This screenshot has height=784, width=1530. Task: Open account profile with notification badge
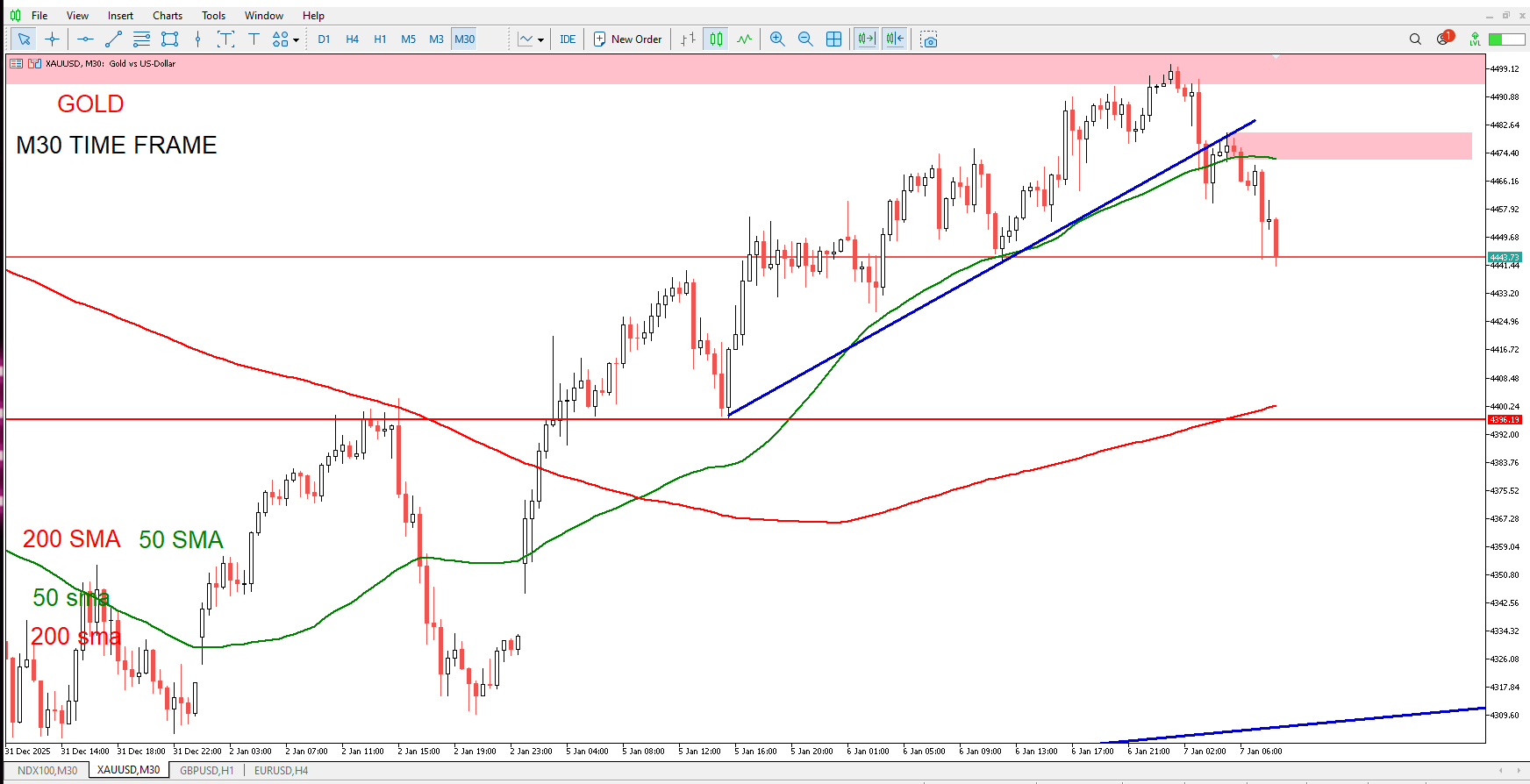click(x=1445, y=39)
